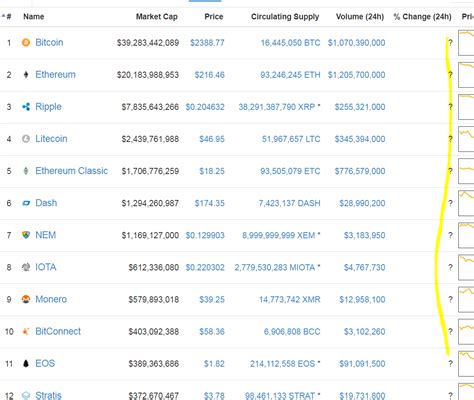The image size is (474, 400).
Task: Open the Ethereum coin page
Action: click(55, 74)
